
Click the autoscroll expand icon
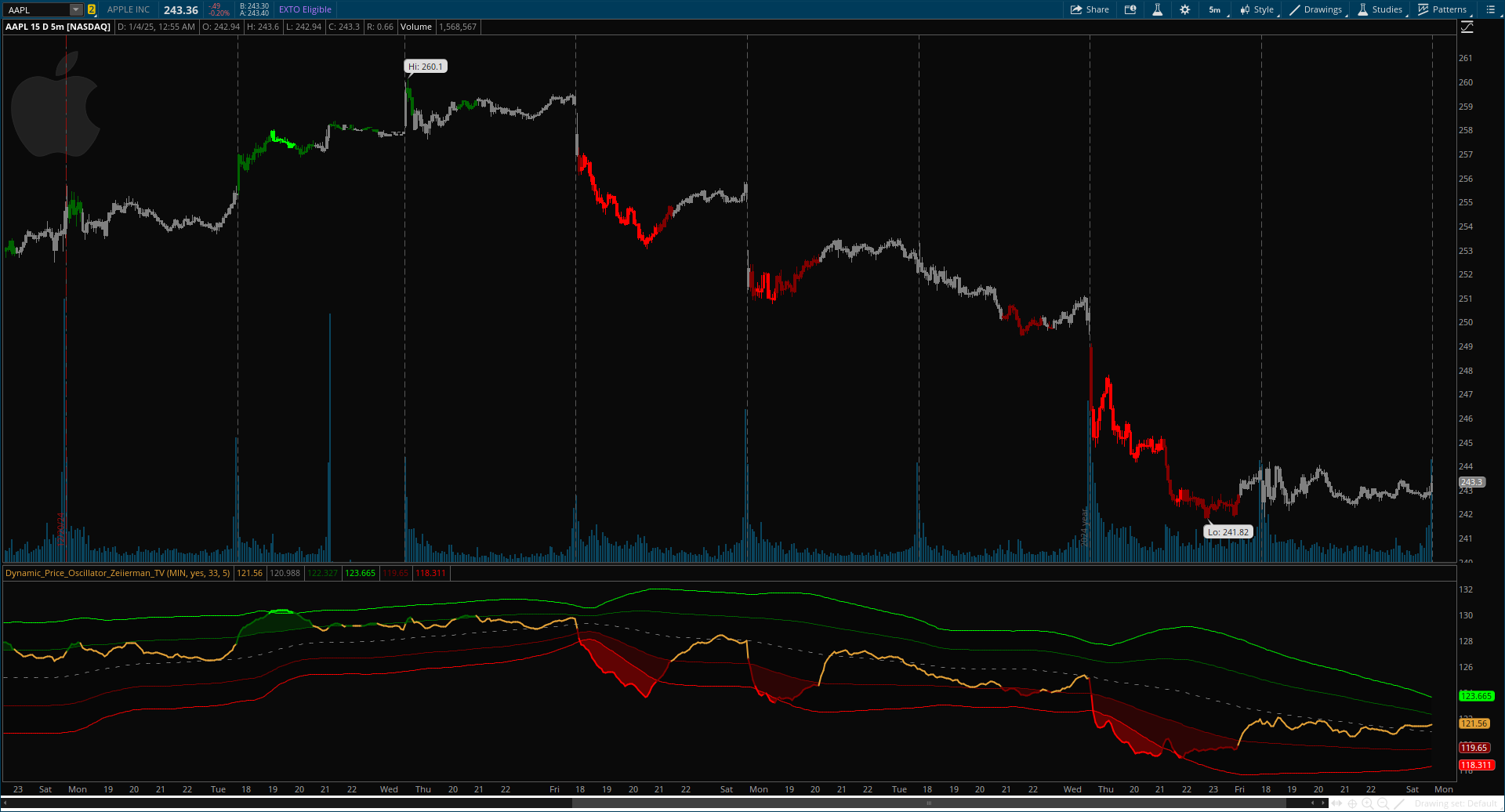pos(1338,803)
